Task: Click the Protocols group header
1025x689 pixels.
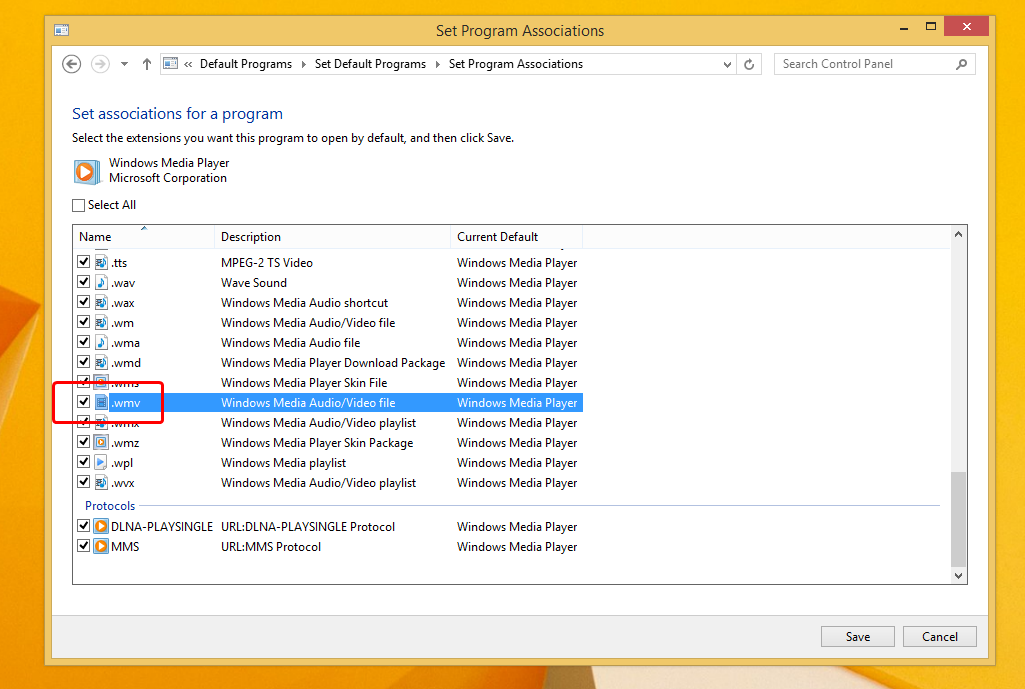Action: click(110, 505)
